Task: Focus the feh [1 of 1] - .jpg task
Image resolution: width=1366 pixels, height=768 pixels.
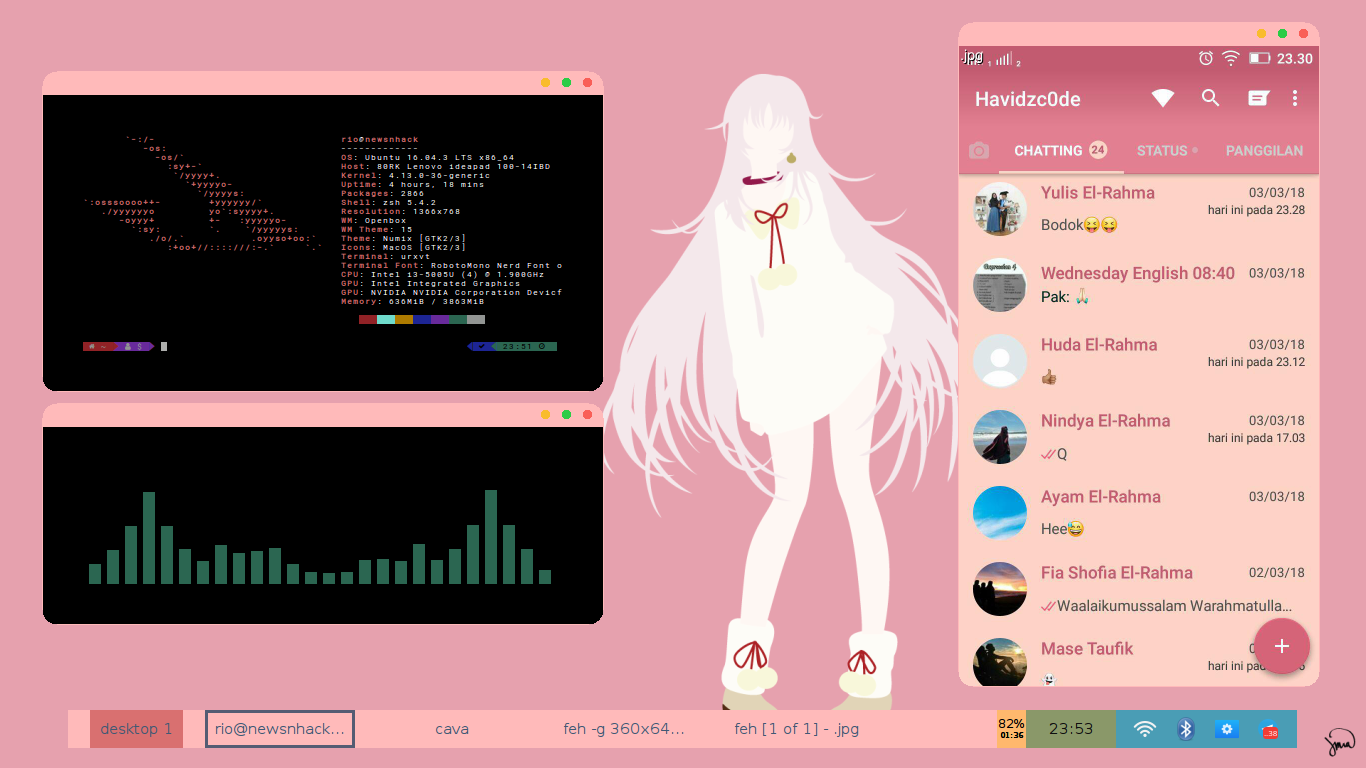Action: pyautogui.click(x=796, y=729)
